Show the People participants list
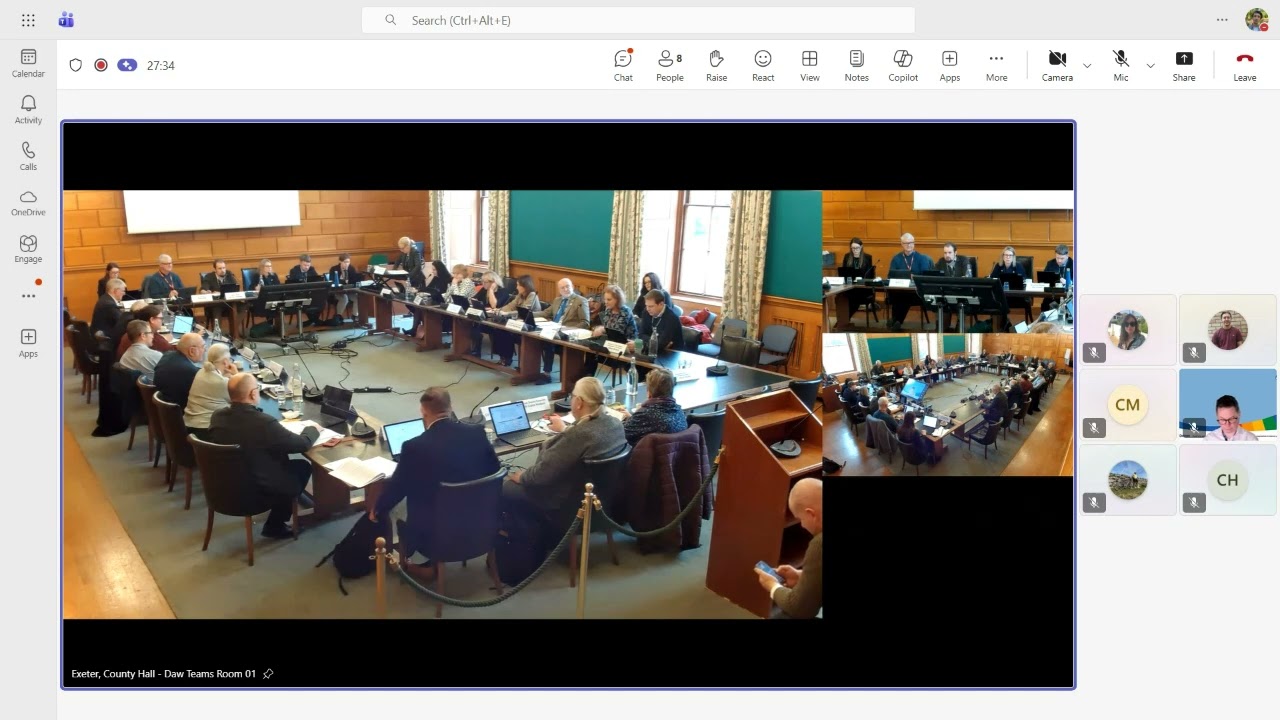The height and width of the screenshot is (720, 1280). 670,65
